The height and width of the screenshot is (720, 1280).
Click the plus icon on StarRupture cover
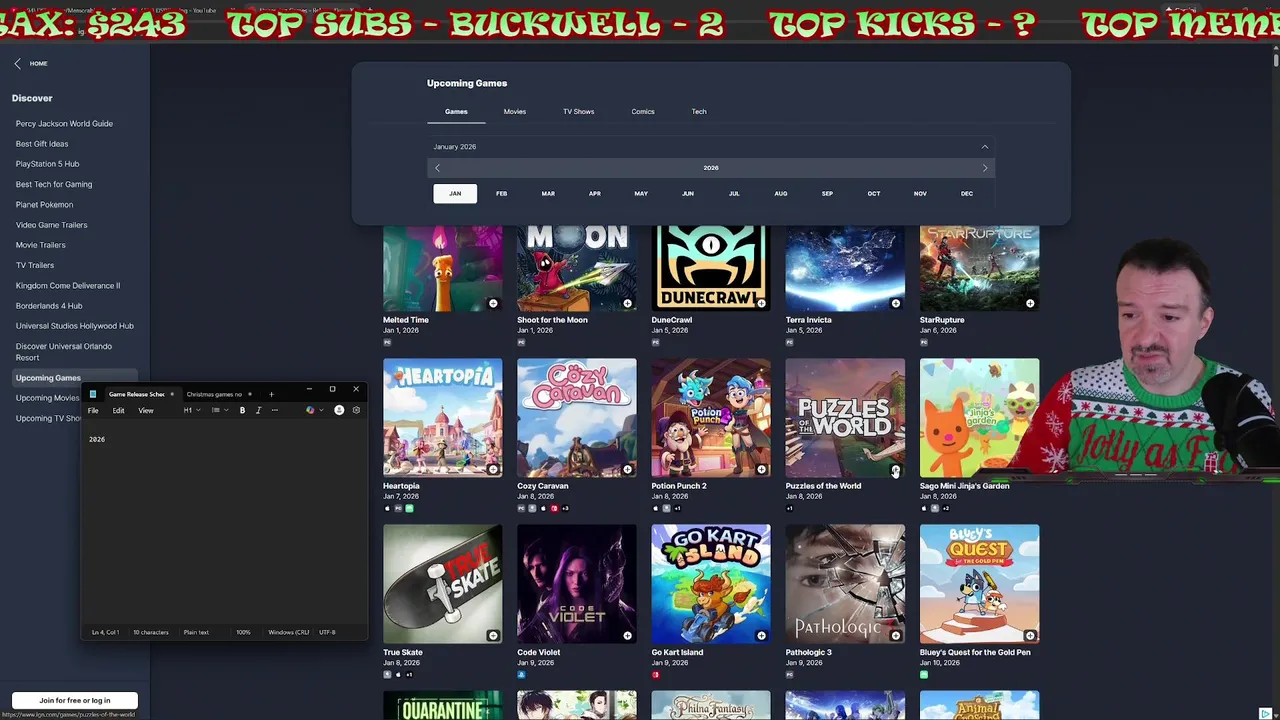pyautogui.click(x=1030, y=303)
